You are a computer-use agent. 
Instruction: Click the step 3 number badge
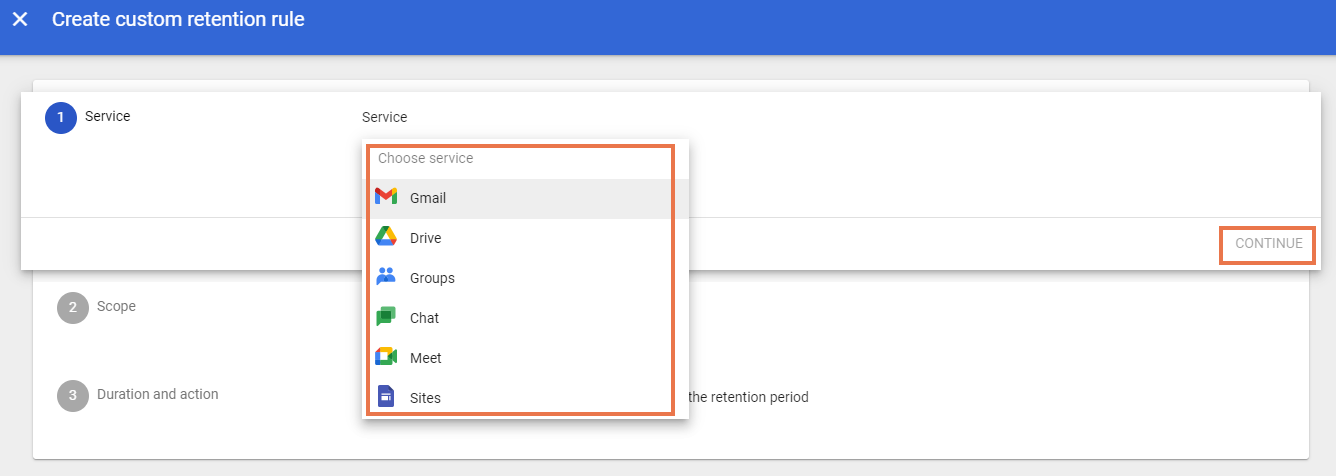coord(73,395)
